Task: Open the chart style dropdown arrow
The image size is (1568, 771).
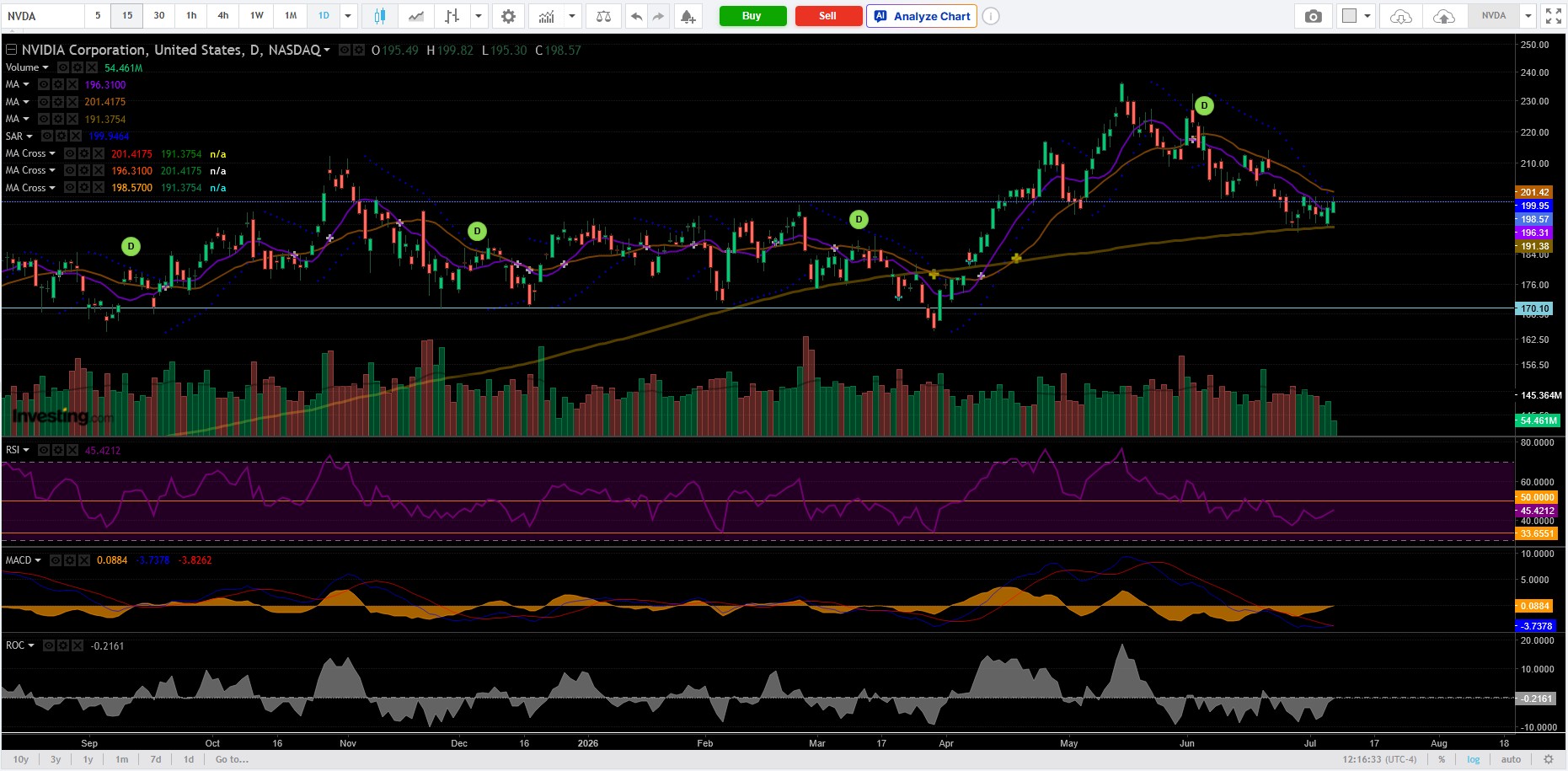Action: click(x=479, y=16)
